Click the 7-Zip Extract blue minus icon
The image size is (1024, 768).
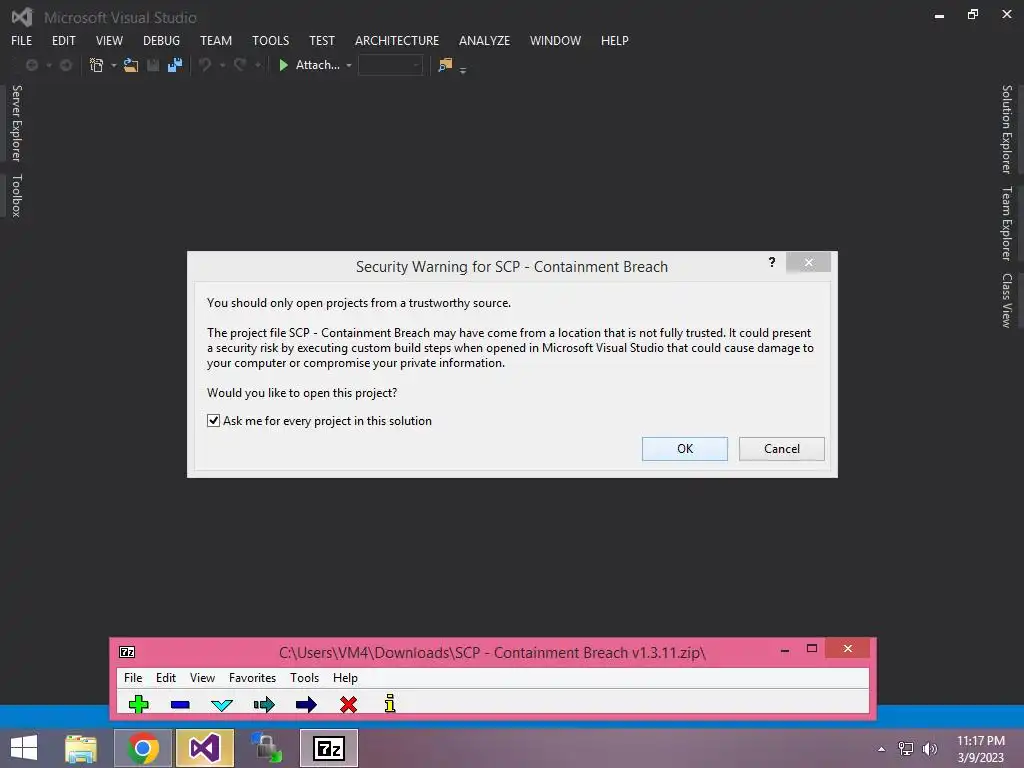pyautogui.click(x=180, y=705)
